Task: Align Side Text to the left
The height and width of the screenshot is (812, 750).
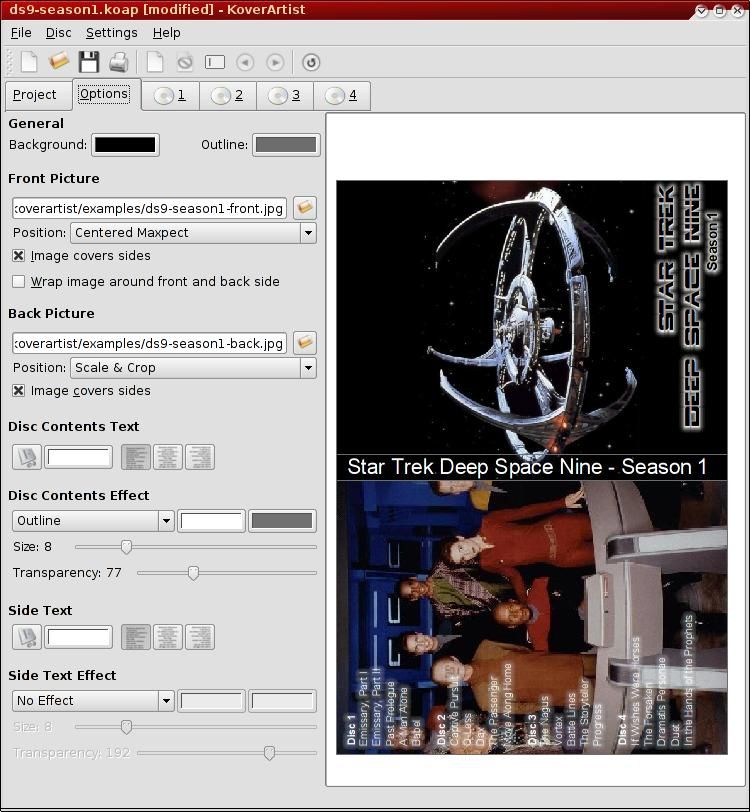Action: 136,637
